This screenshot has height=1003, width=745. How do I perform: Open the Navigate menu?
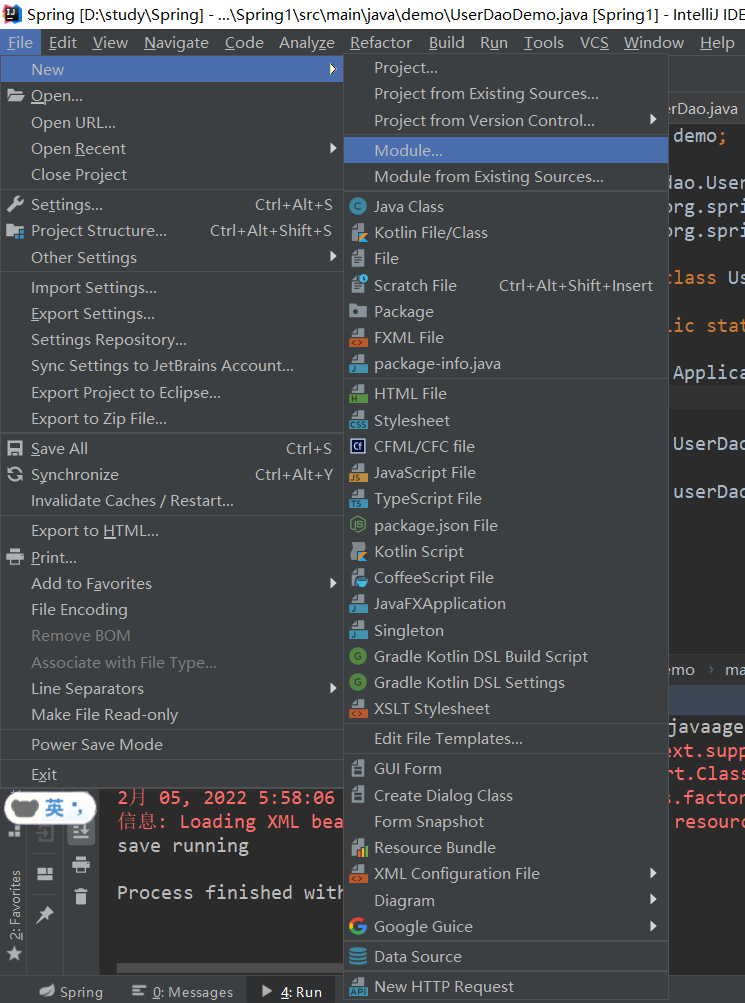tap(176, 43)
